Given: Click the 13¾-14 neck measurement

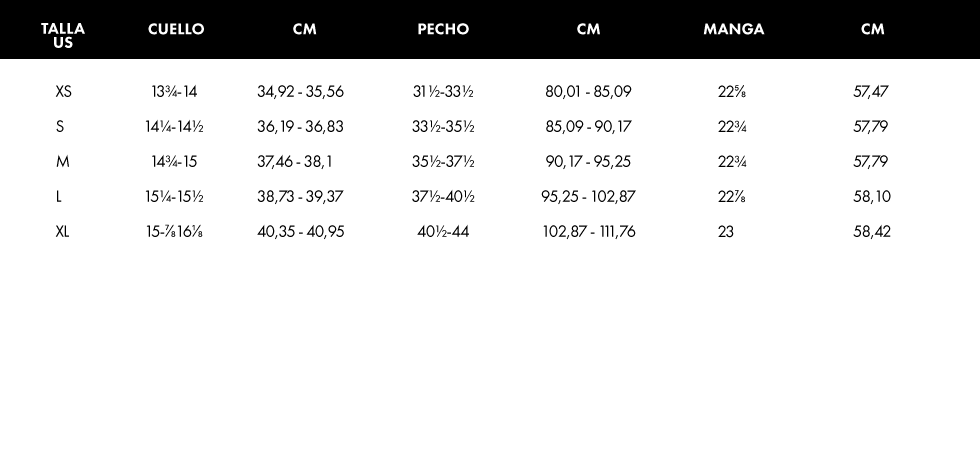Looking at the screenshot, I should tap(175, 92).
